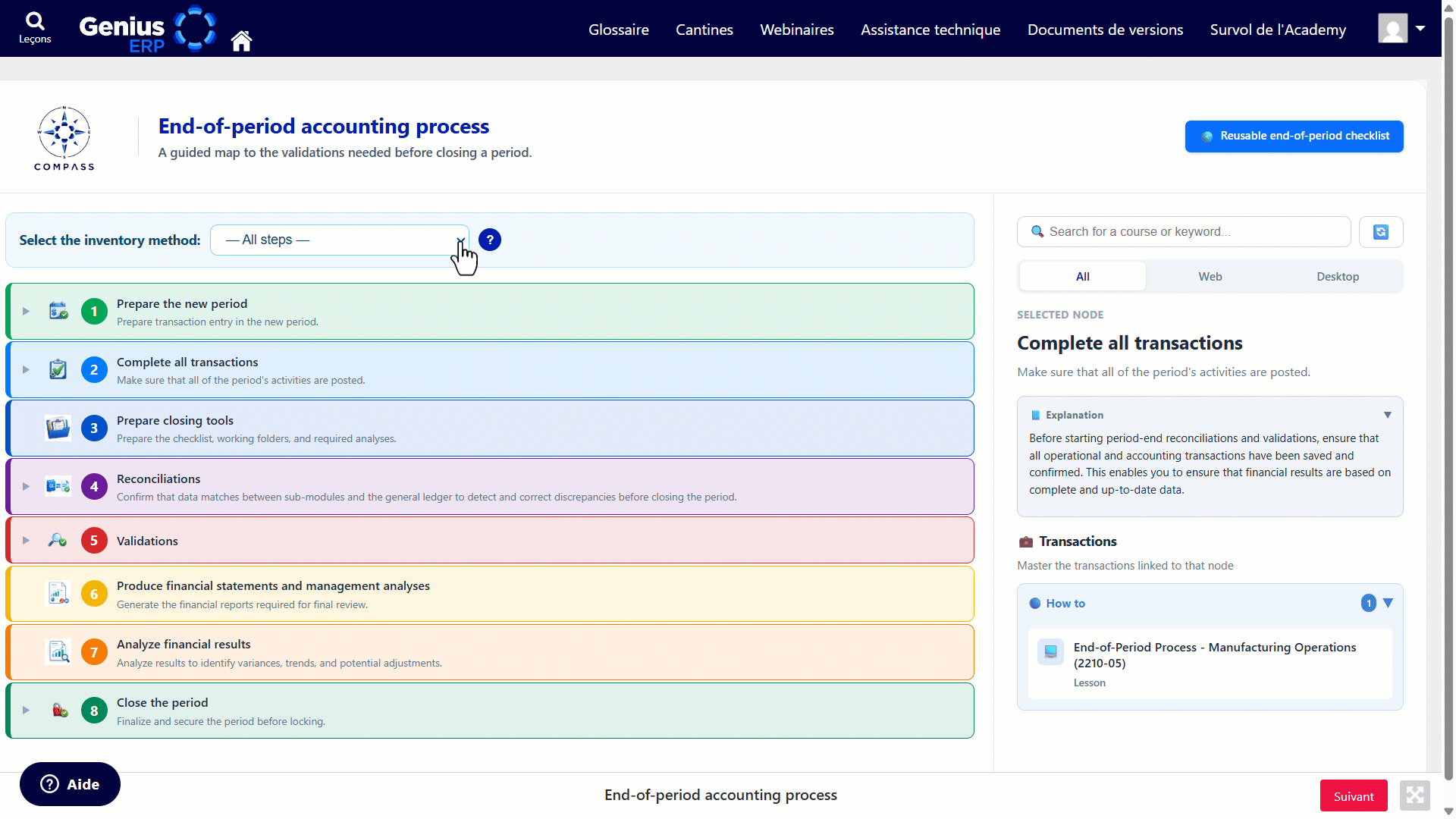
Task: Click the red Suivant button
Action: click(1354, 796)
